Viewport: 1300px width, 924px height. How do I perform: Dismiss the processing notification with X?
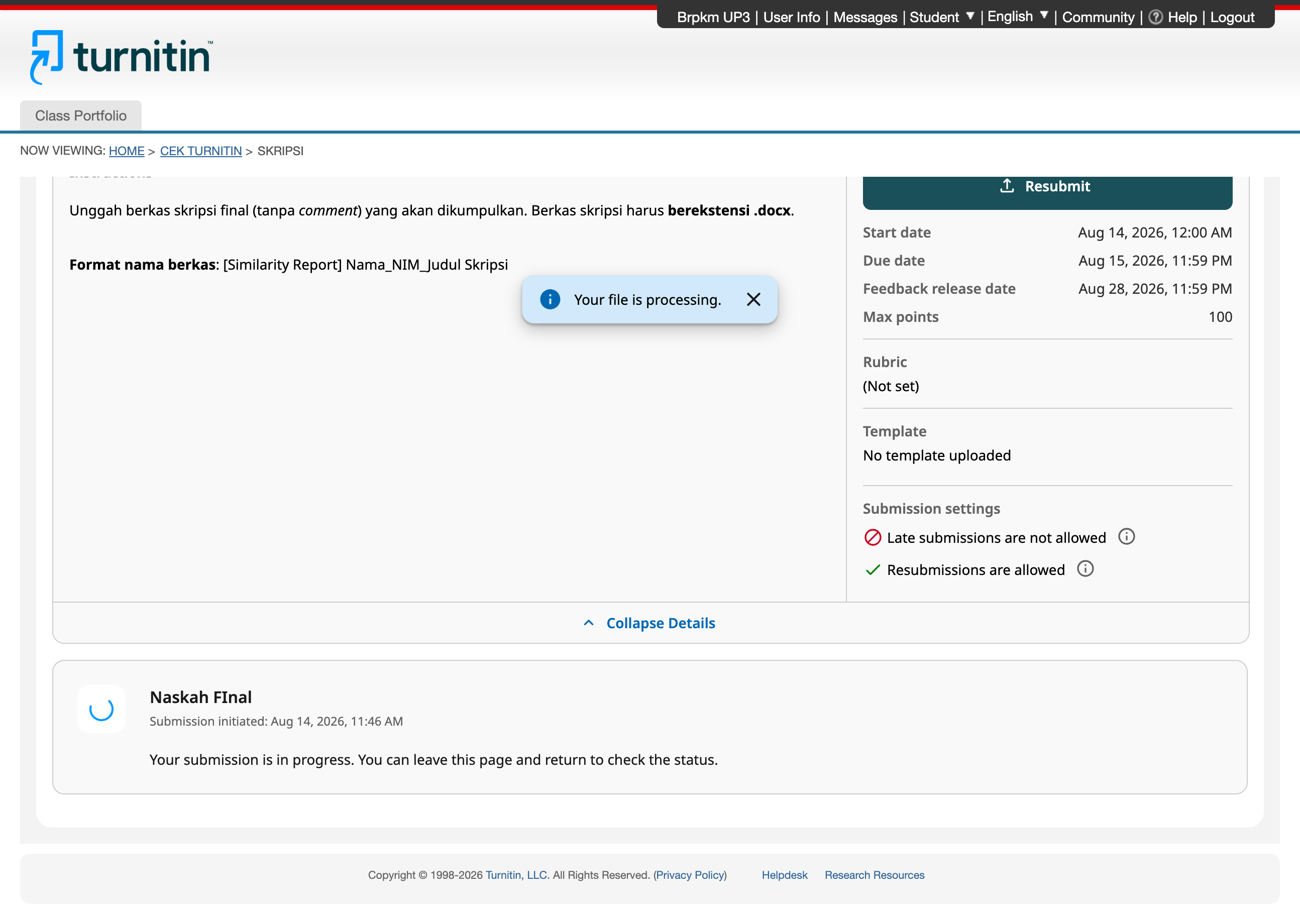coord(753,299)
